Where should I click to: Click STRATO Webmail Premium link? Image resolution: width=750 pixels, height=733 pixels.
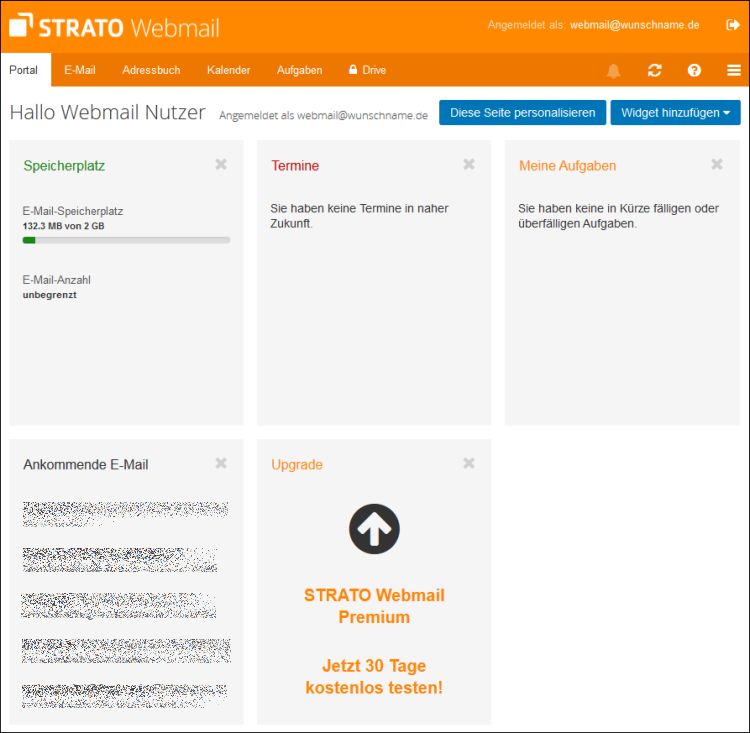coord(374,606)
